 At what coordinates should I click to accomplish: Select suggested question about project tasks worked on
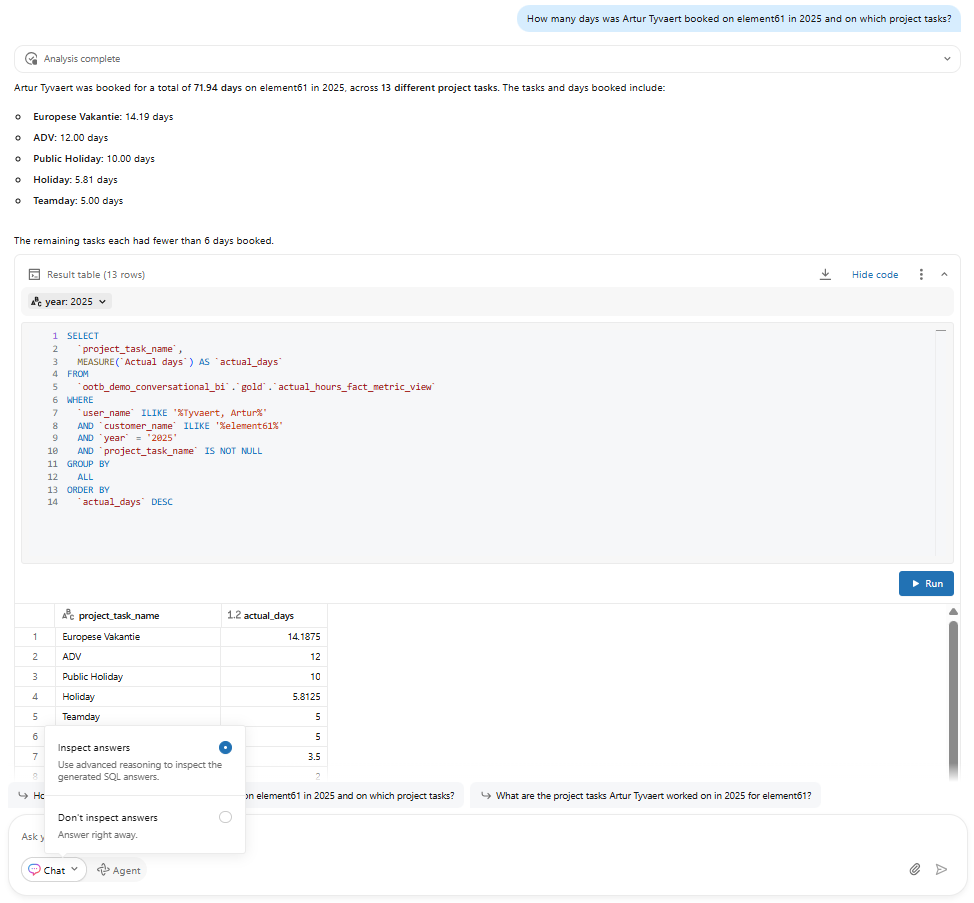[x=645, y=796]
